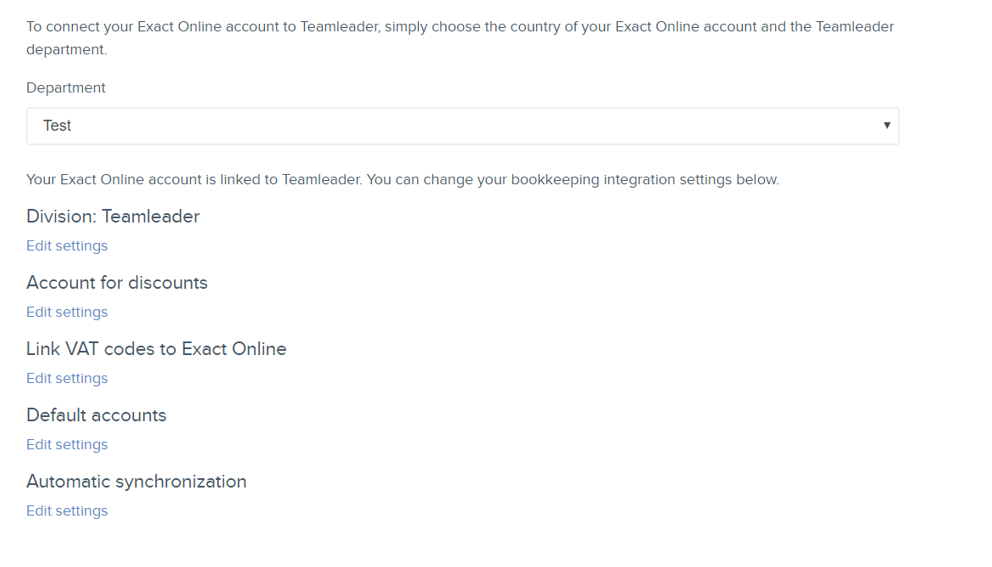The height and width of the screenshot is (567, 992).
Task: Select the 'Test' value text in Department field
Action: click(57, 126)
